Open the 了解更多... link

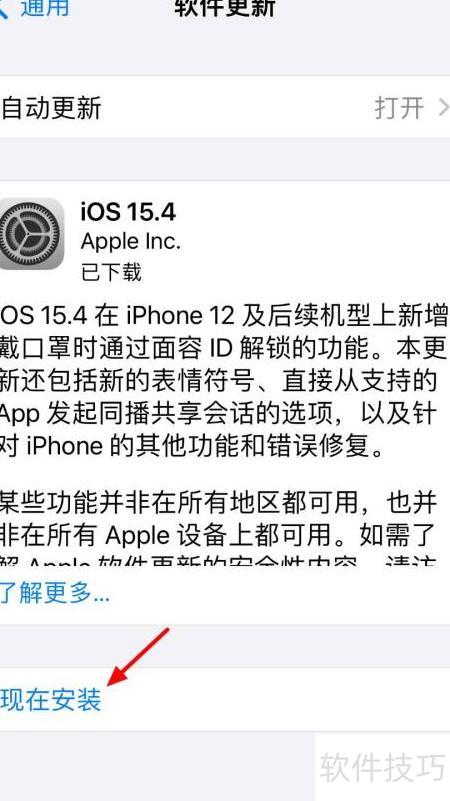[x=54, y=593]
